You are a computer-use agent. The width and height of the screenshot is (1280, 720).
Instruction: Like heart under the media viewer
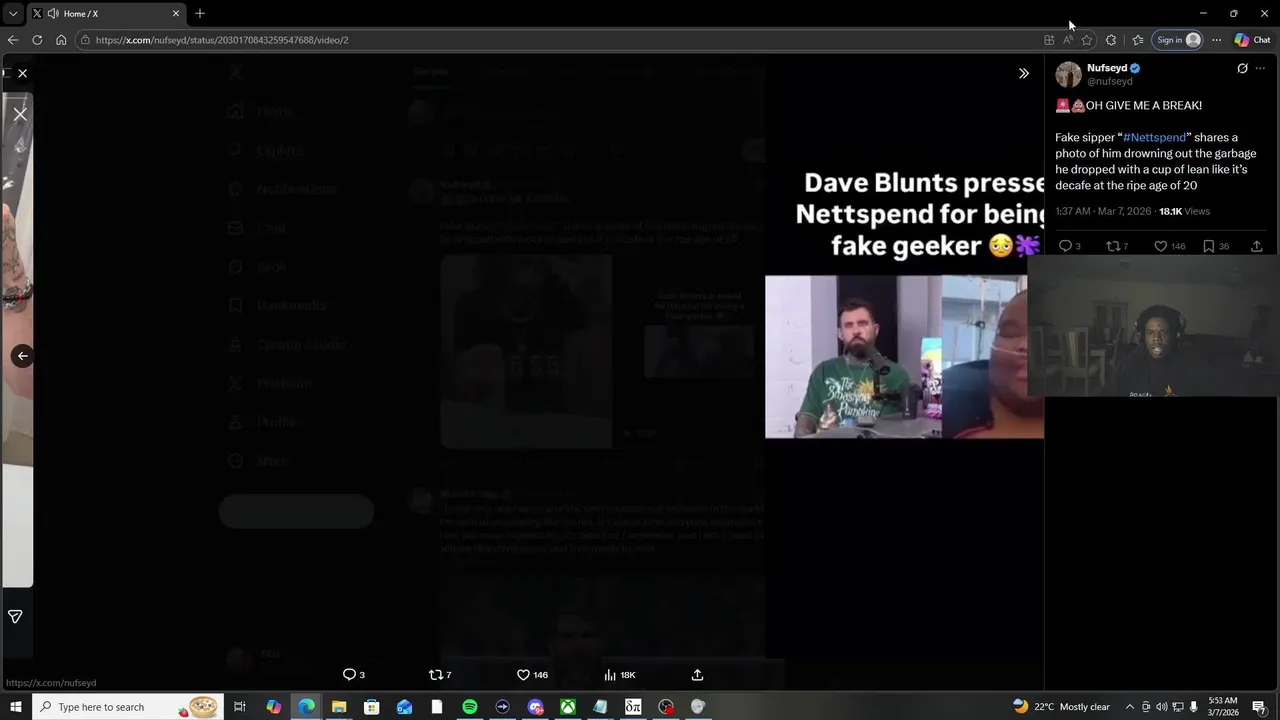[x=522, y=675]
